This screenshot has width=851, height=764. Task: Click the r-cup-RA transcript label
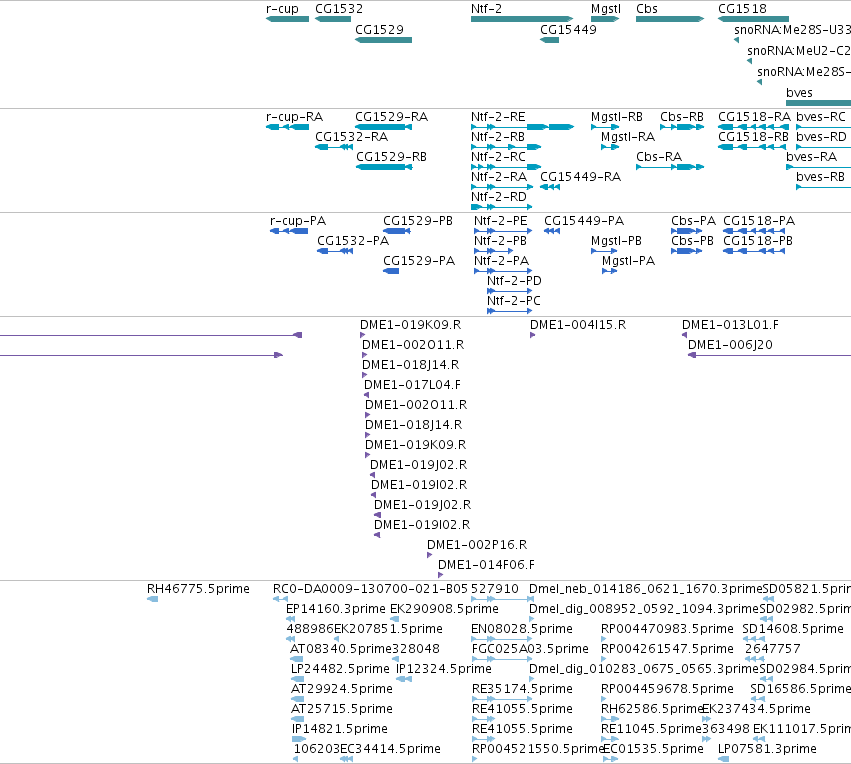(294, 117)
